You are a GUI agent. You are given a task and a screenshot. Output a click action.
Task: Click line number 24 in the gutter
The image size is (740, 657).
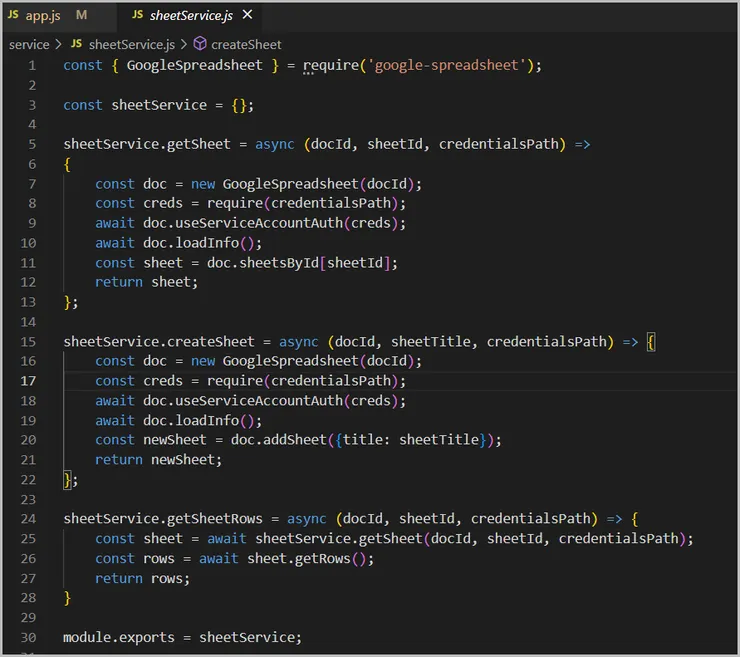28,519
